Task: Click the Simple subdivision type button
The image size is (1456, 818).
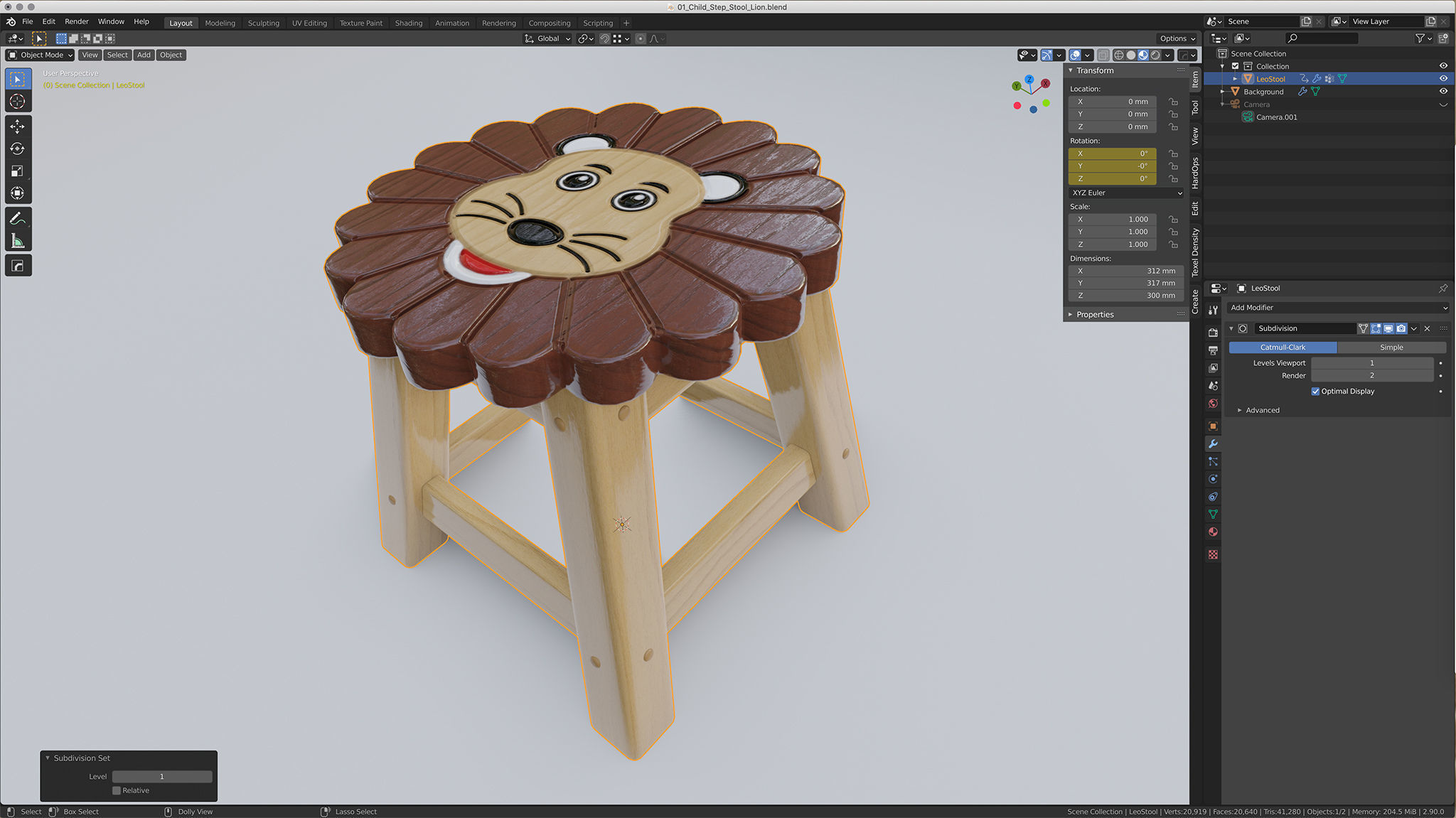Action: [1391, 348]
